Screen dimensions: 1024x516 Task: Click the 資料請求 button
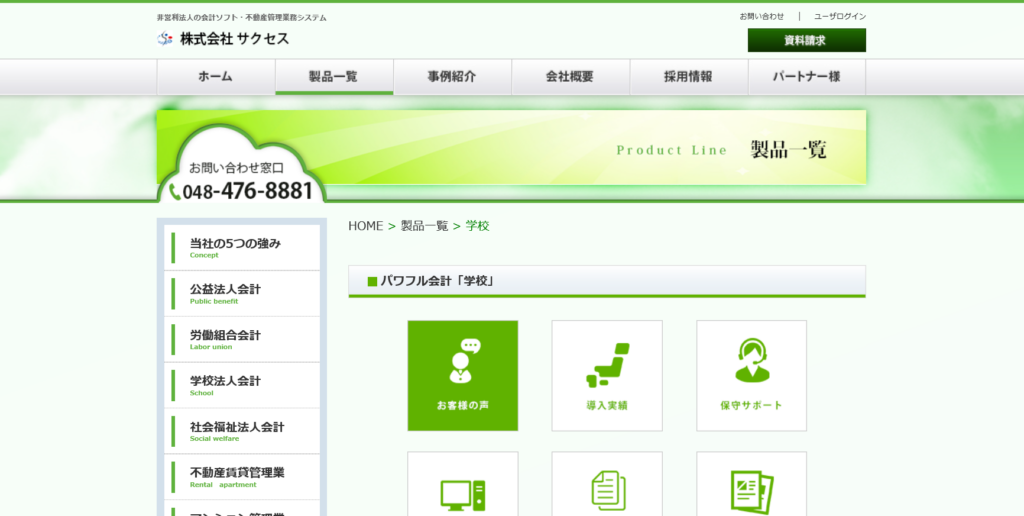pos(807,40)
